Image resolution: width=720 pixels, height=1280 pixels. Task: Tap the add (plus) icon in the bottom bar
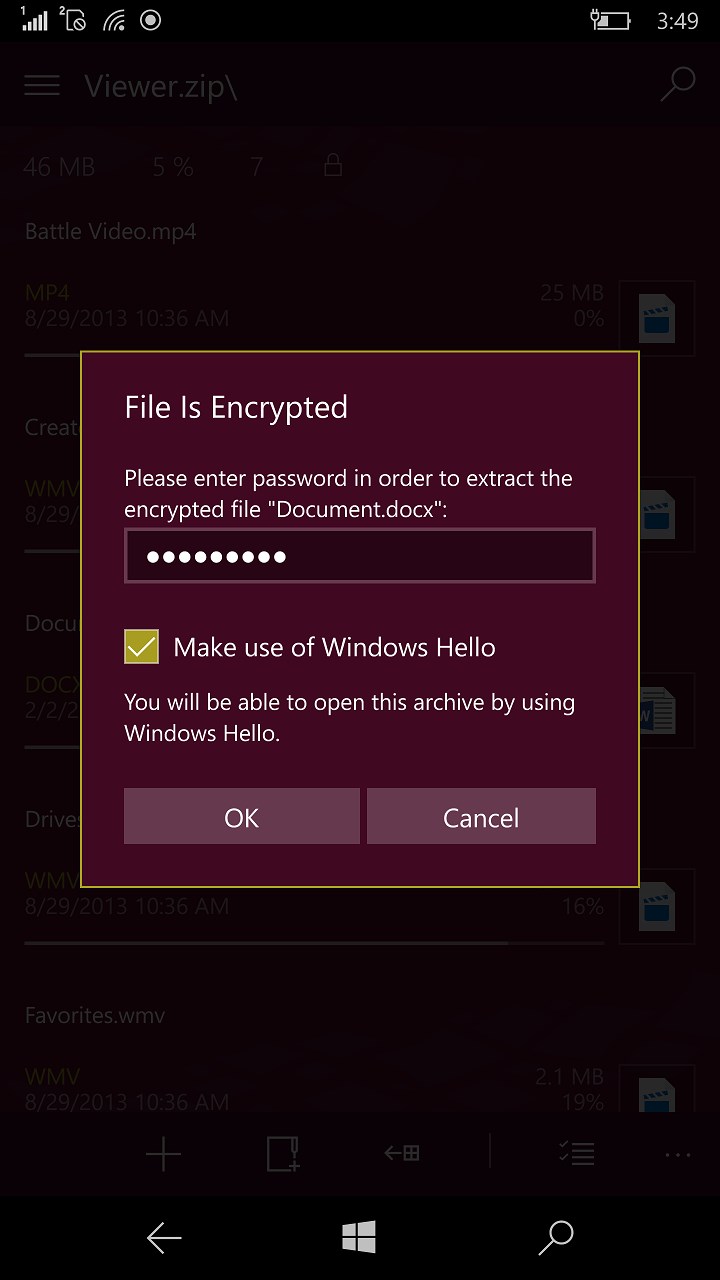[163, 1154]
